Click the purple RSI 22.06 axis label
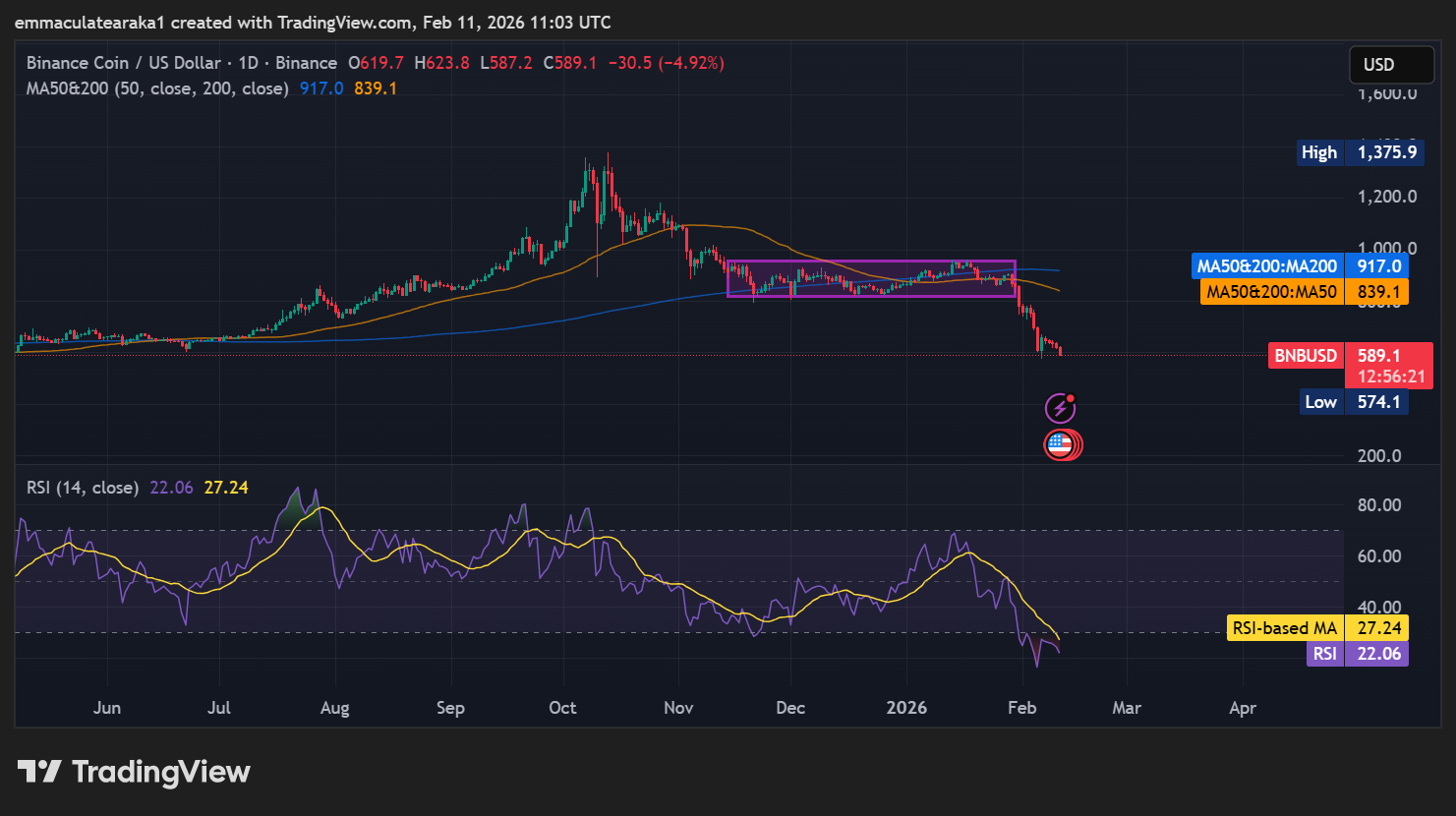 click(1357, 654)
